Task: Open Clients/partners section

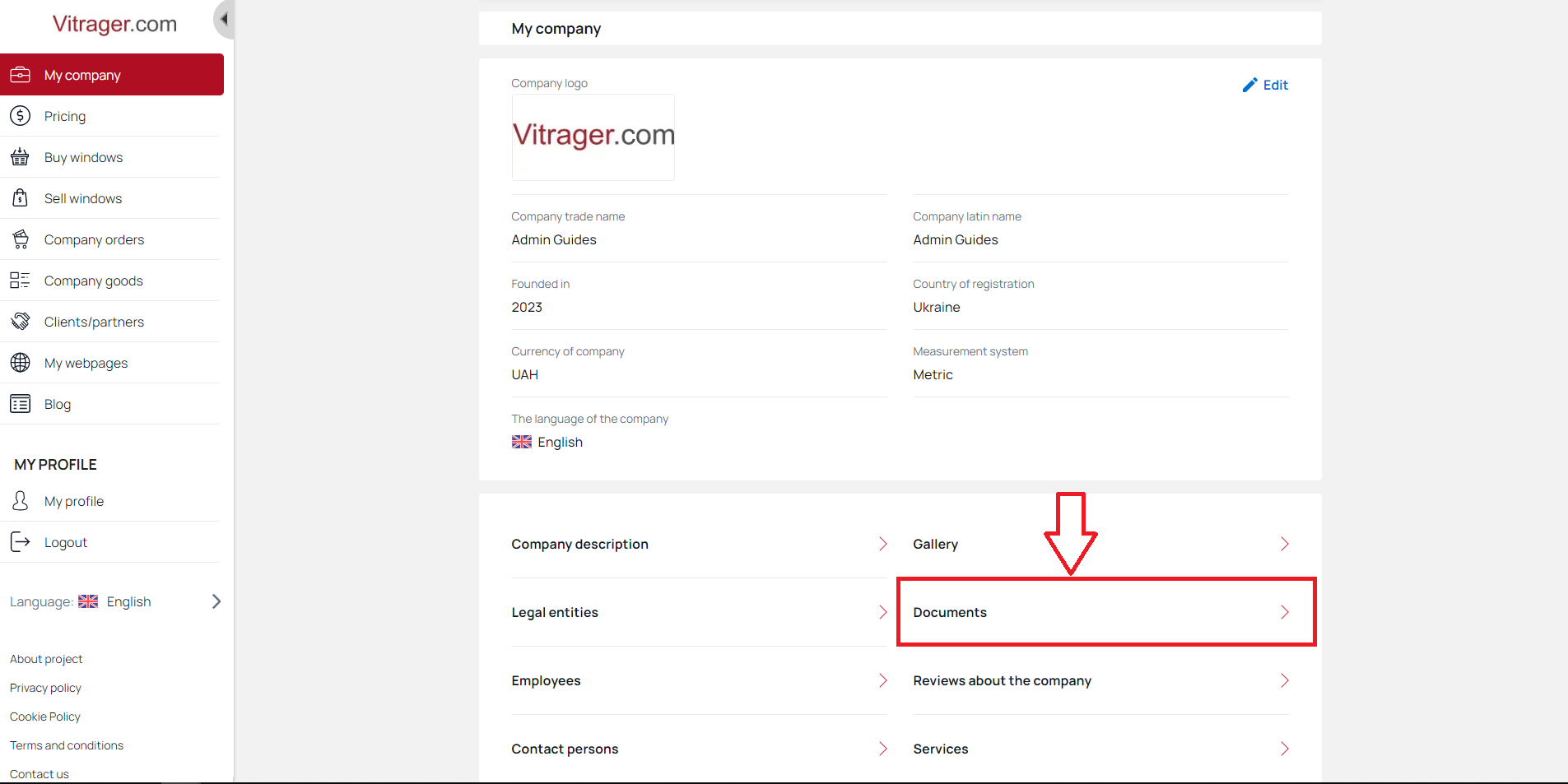Action: [x=112, y=322]
